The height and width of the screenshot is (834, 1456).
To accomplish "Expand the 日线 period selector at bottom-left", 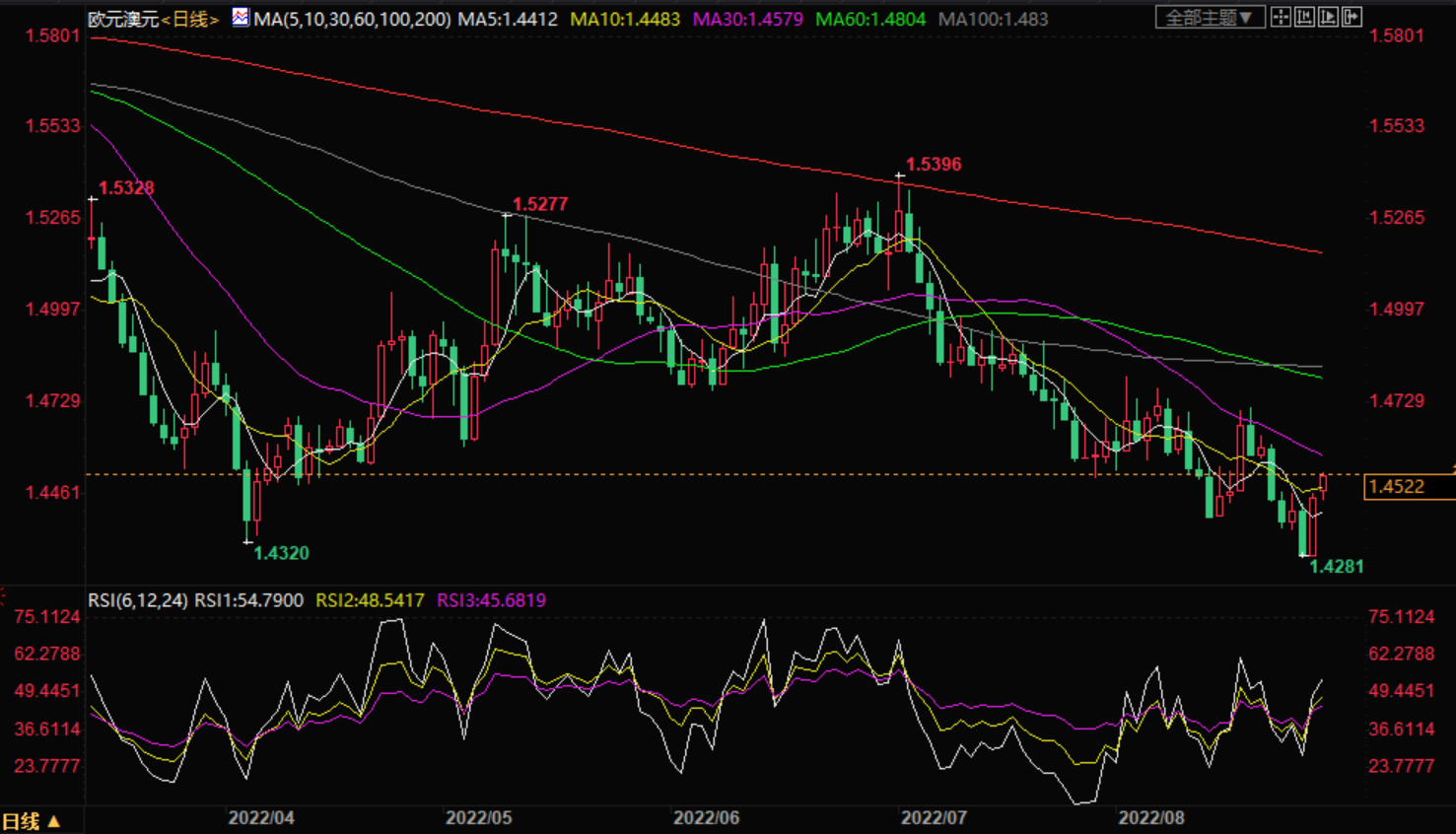I will pyautogui.click(x=31, y=821).
